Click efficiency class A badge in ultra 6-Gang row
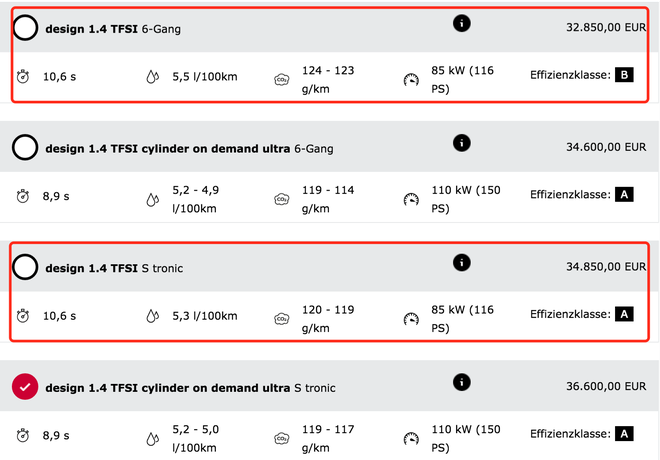This screenshot has width=660, height=460. [x=625, y=195]
